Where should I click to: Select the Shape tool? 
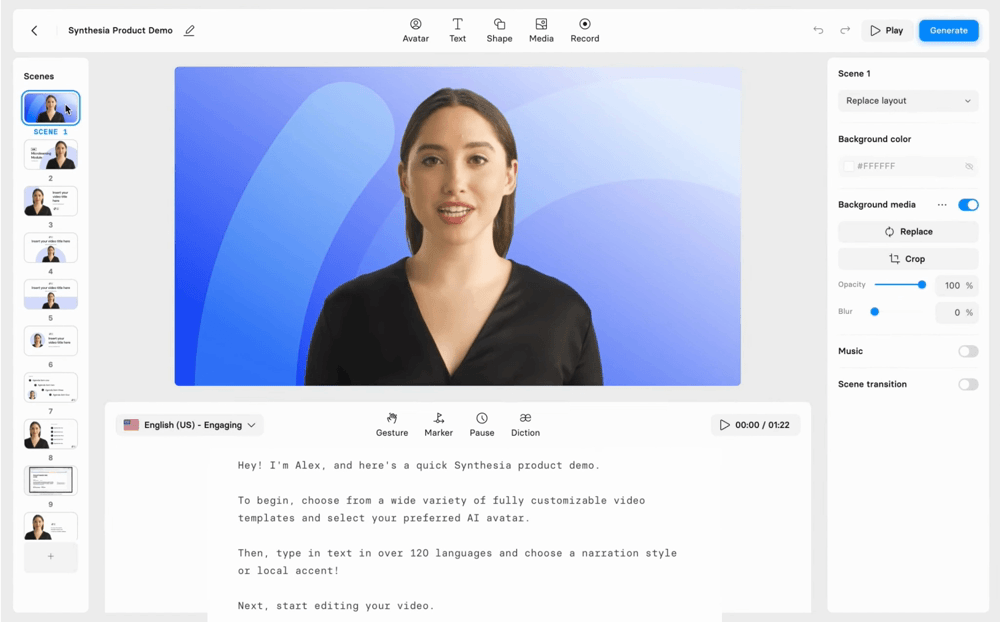pos(499,30)
